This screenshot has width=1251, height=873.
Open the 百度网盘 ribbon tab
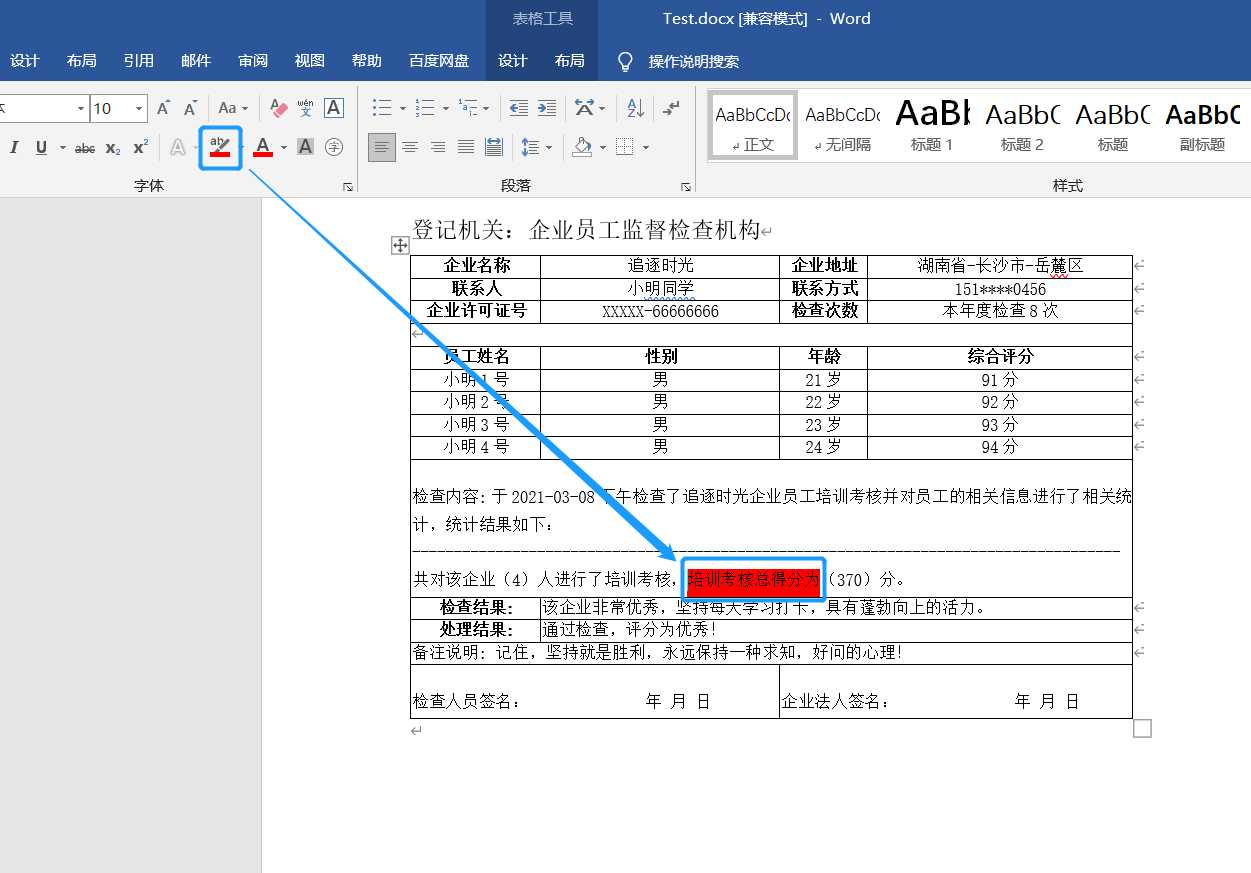(439, 61)
